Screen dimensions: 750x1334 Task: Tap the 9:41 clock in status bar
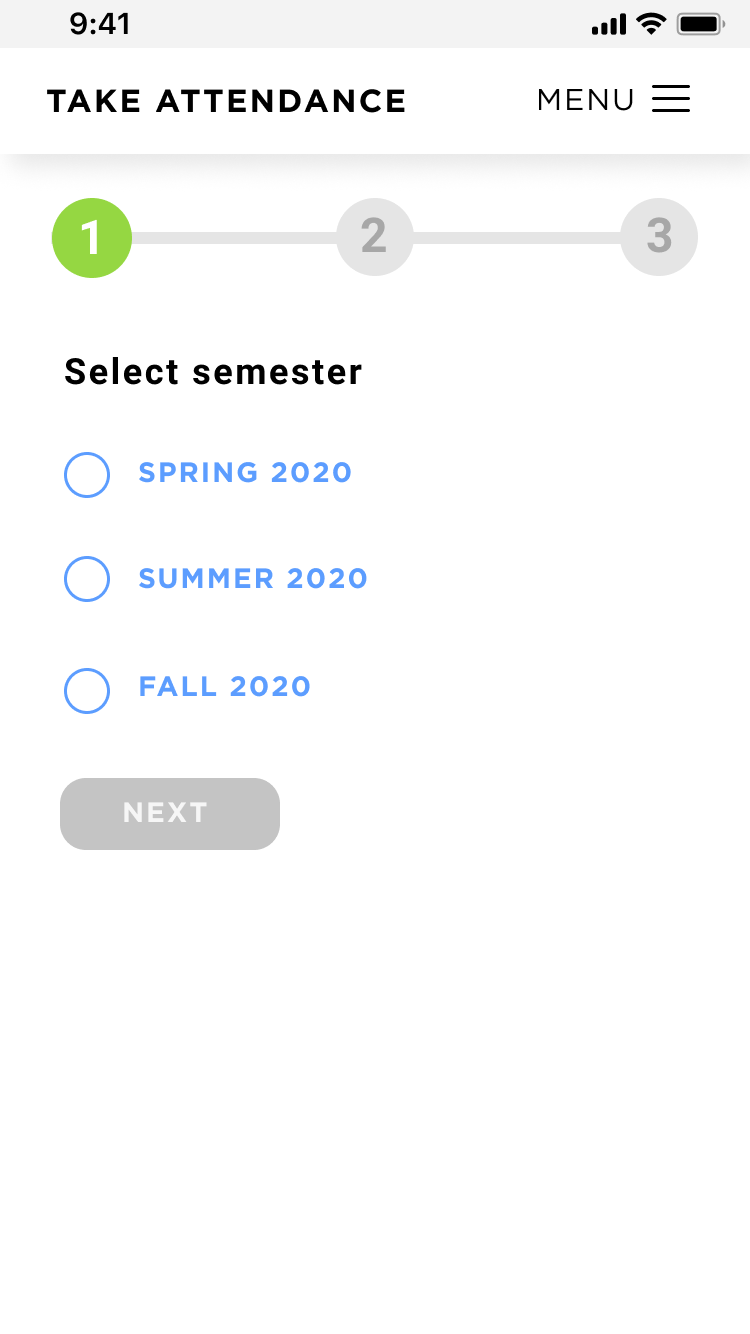[100, 24]
